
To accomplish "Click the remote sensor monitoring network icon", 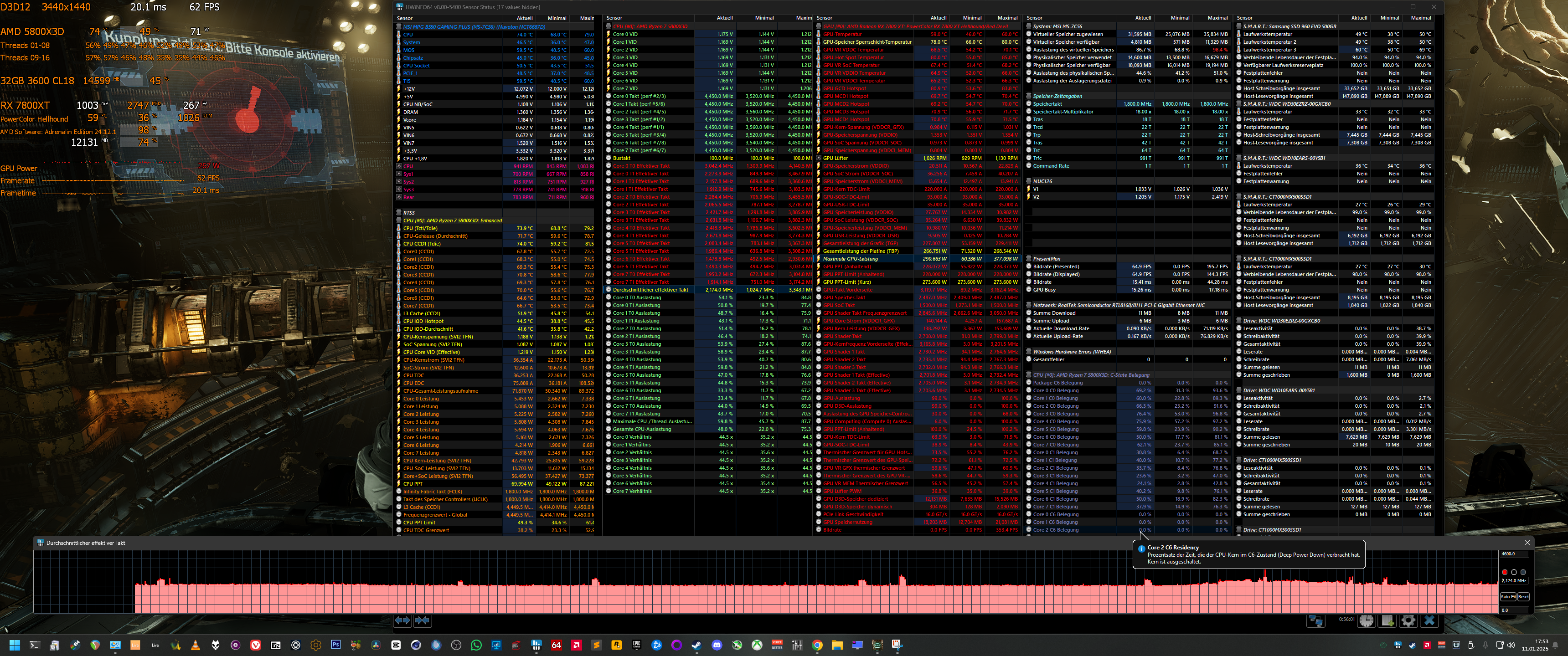I will tap(1315, 621).
